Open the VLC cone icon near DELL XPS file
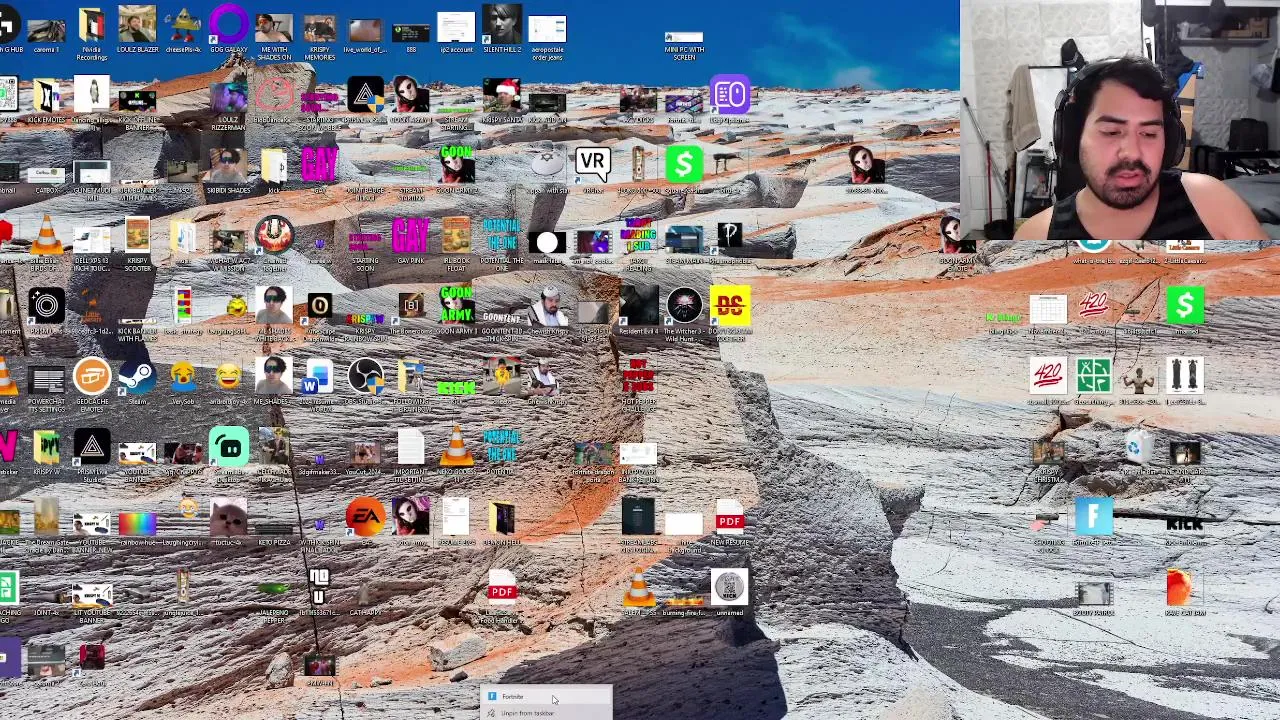This screenshot has width=1280, height=720. pos(46,236)
